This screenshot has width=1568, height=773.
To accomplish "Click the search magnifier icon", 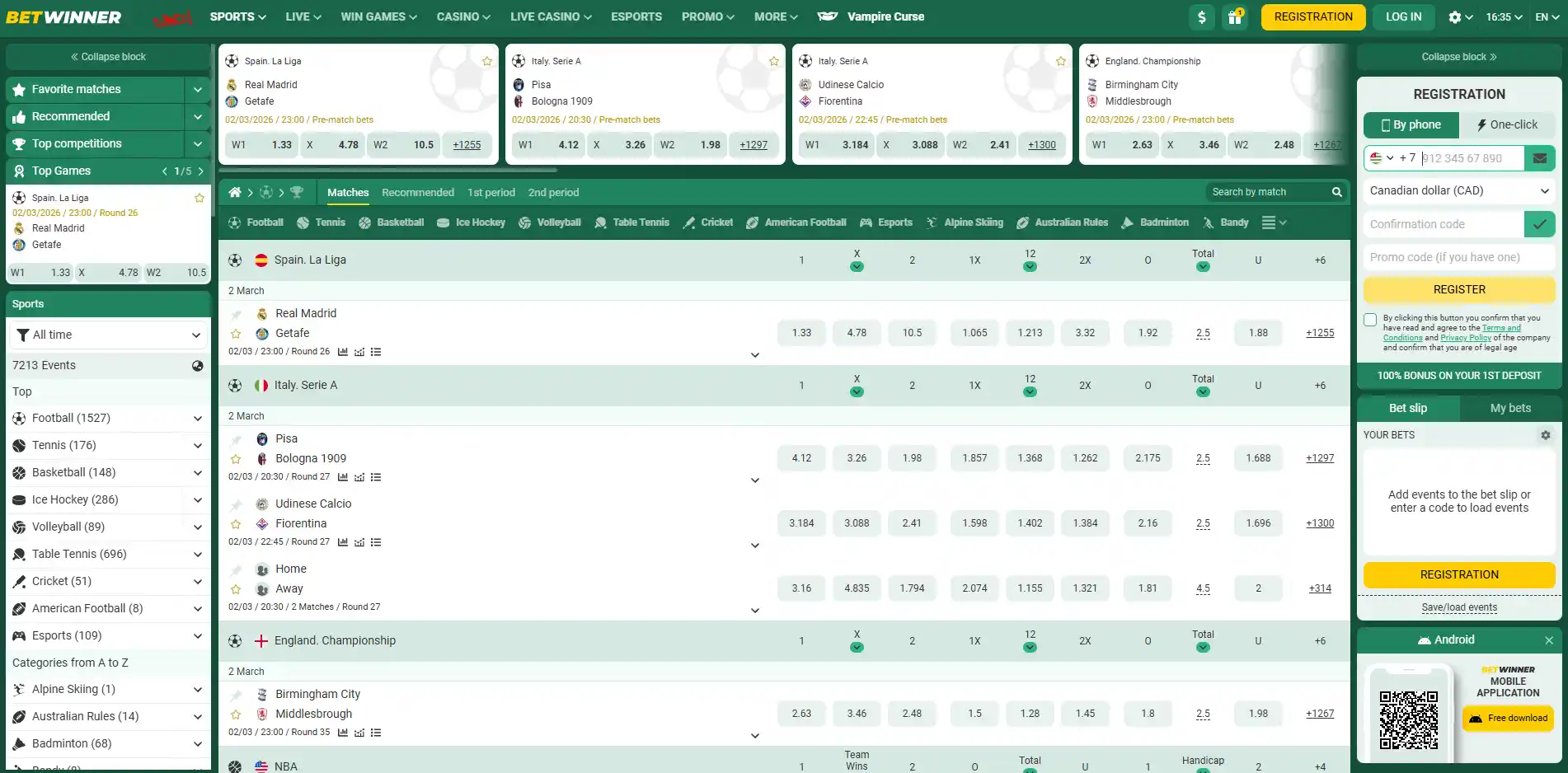I will (x=1337, y=192).
